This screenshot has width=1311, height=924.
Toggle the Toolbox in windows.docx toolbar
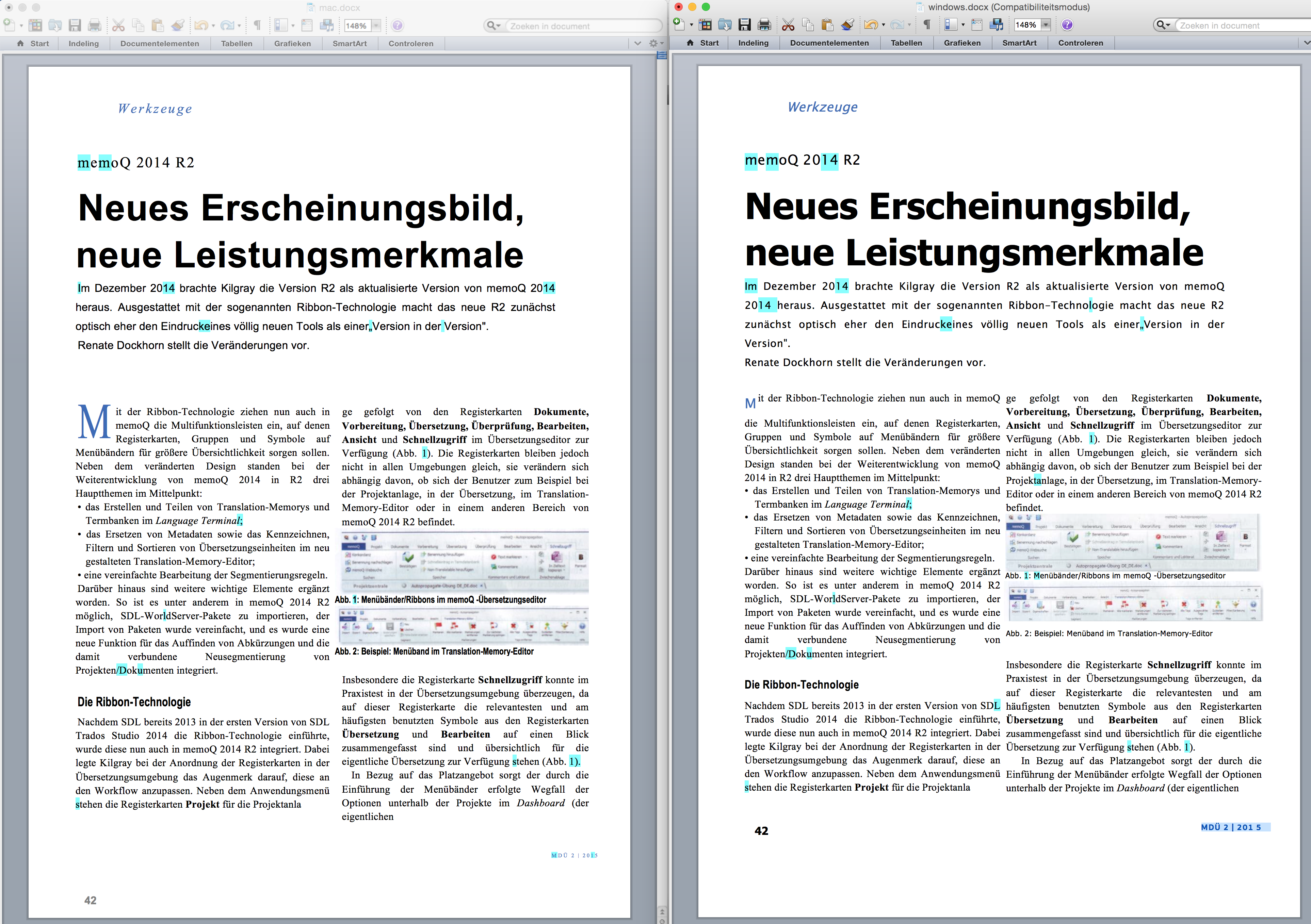(x=977, y=24)
